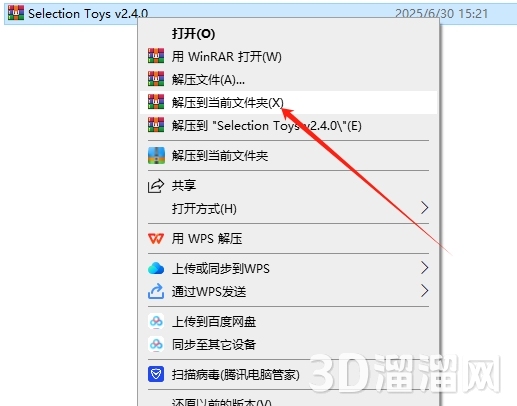This screenshot has height=406, width=517.
Task: Expand the 通过WPS发送 submenu chevron
Action: point(424,291)
